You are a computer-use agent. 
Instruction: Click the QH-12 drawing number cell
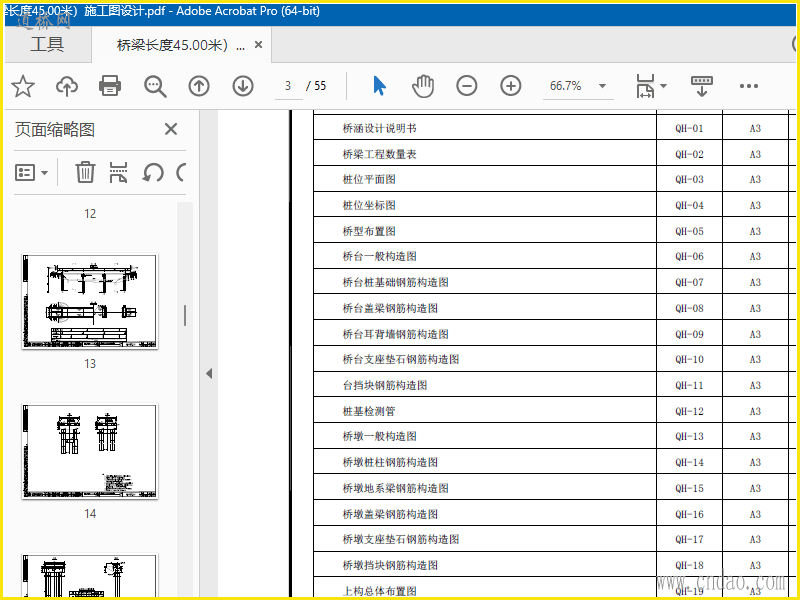[689, 411]
